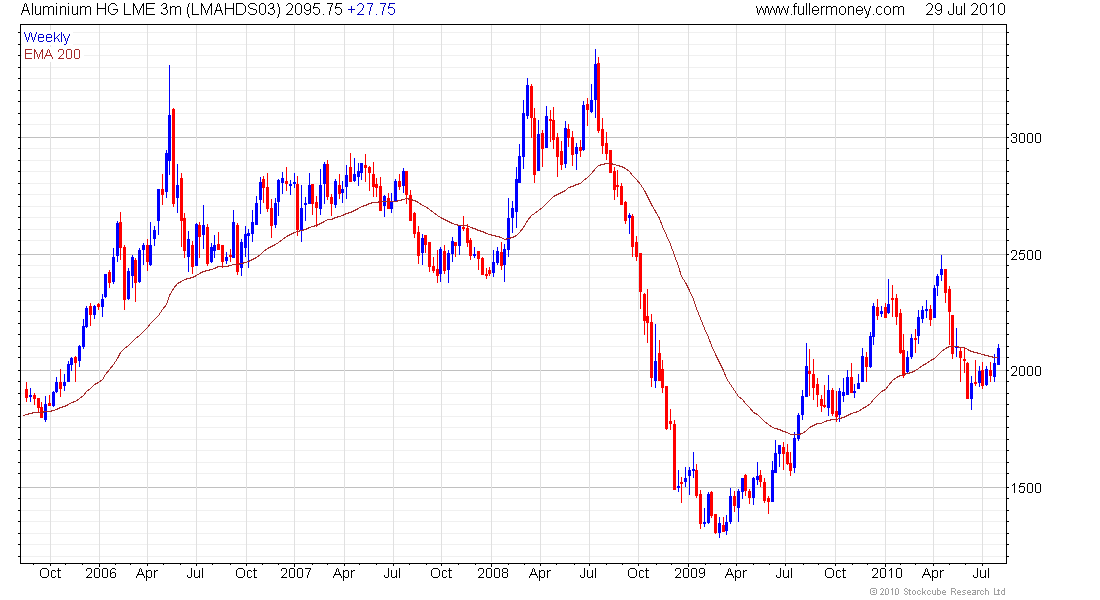Click the chart date 29 Jul 2010
This screenshot has width=1100, height=600.
pos(965,10)
